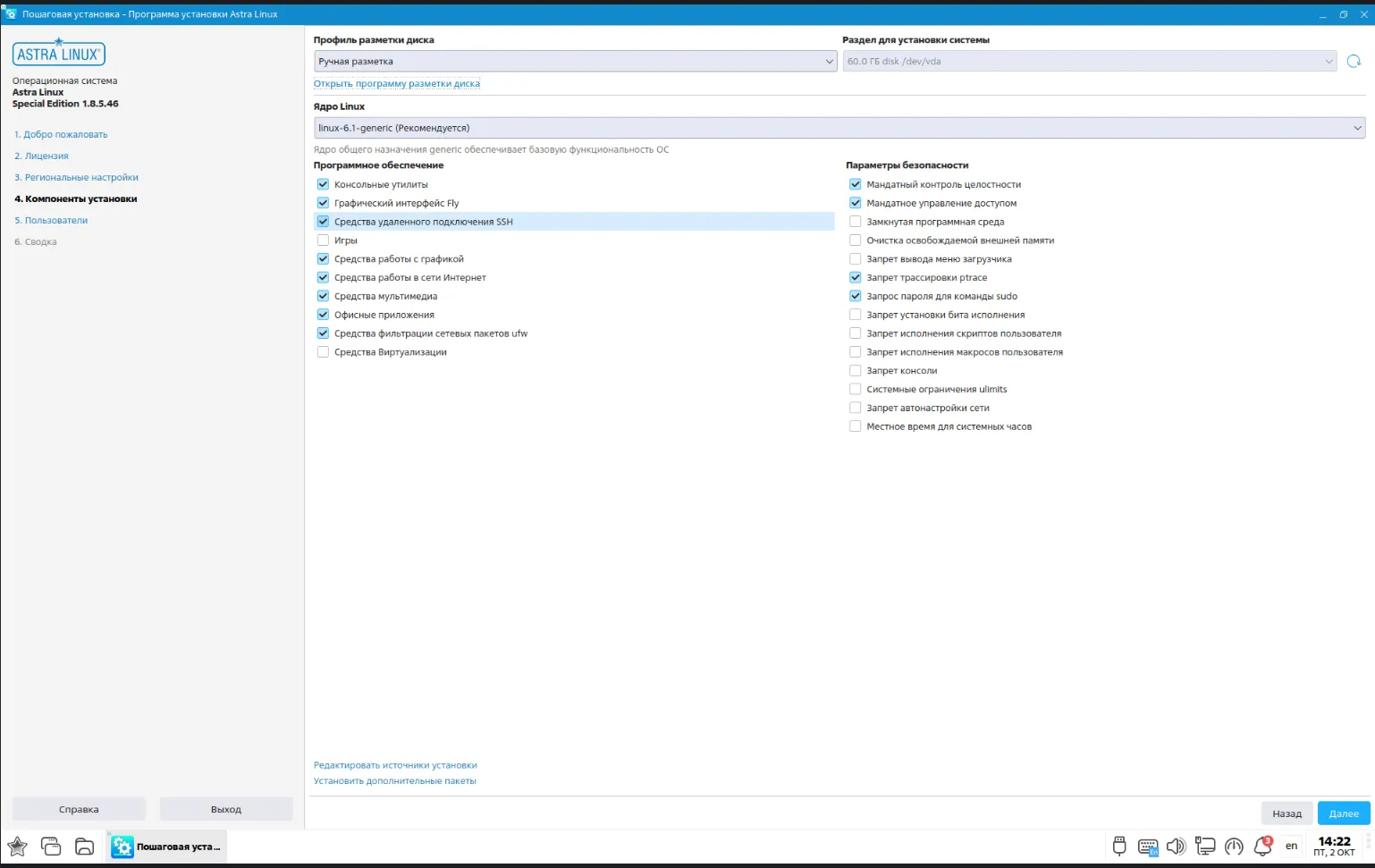This screenshot has width=1375, height=868.
Task: Go to step 3. Региональные настройки
Action: 76,177
